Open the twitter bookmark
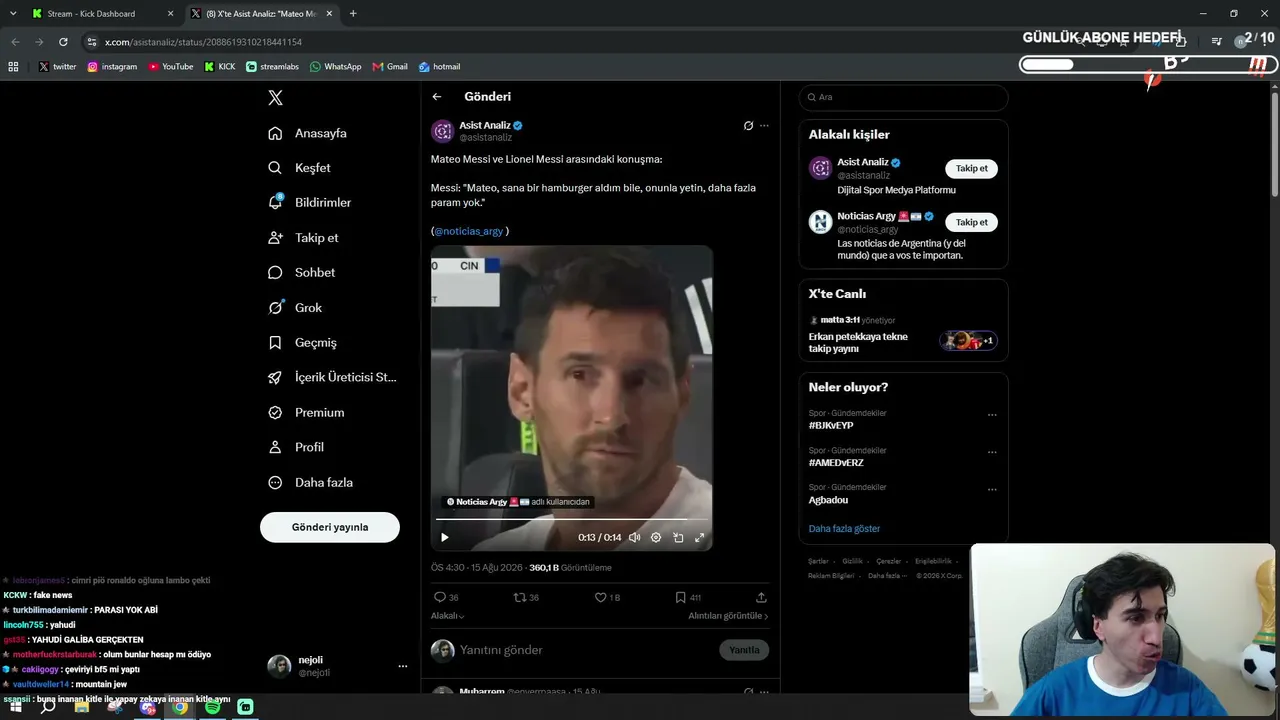Screen dimensions: 1280x720 tap(57, 67)
